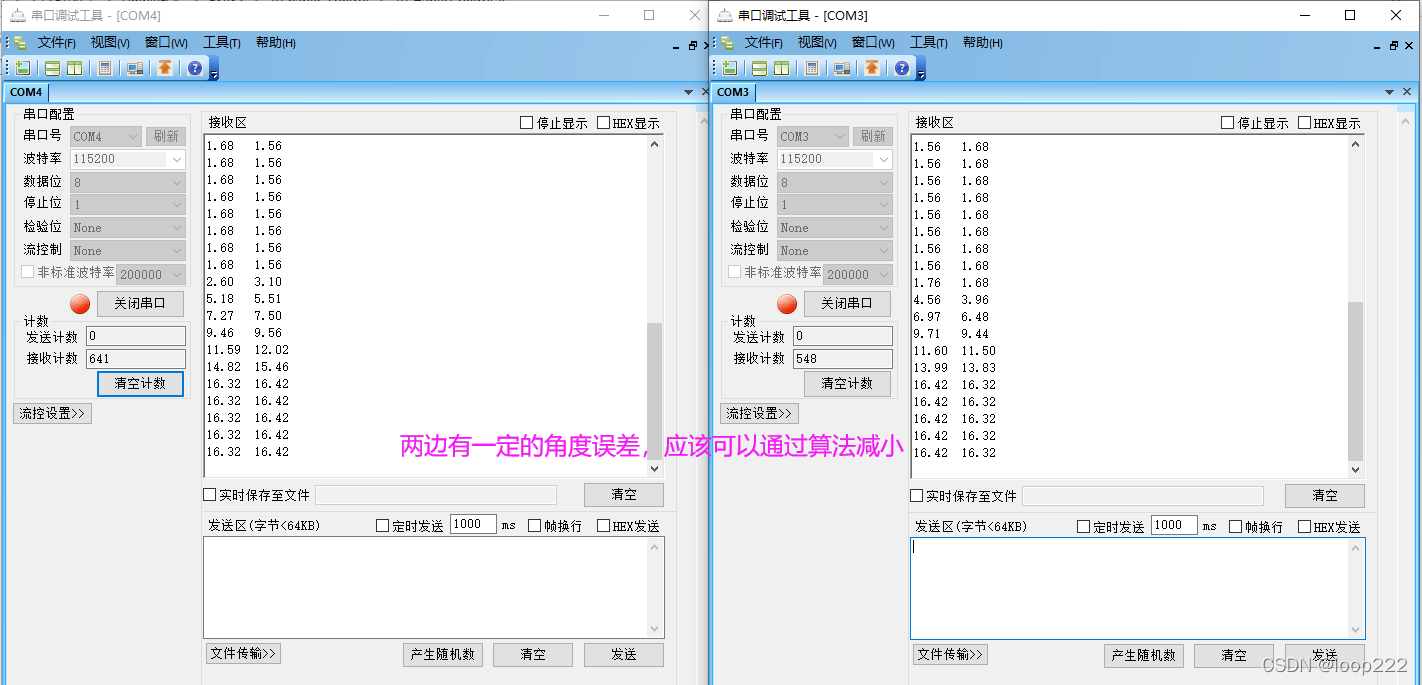This screenshot has width=1422, height=685.
Task: Check 实时保存至文件 in COM4 window
Action: (209, 495)
